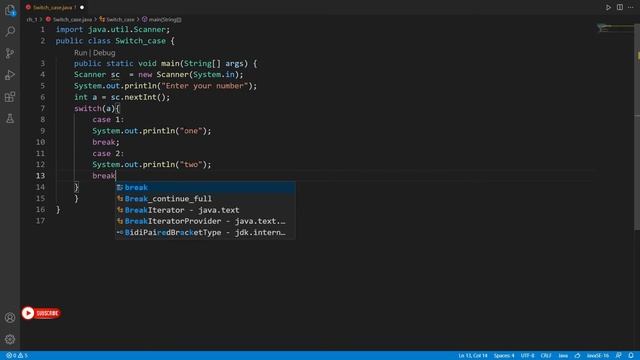Select the Break_continue_full suggestion

(x=205, y=199)
